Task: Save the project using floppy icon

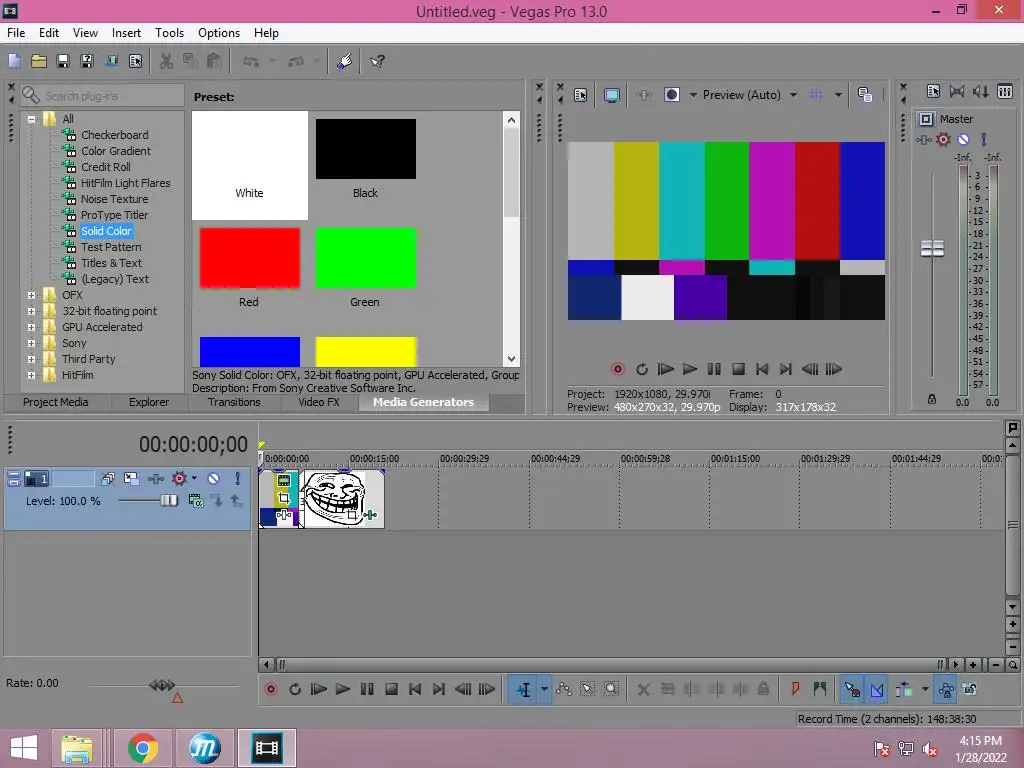Action: pos(63,61)
